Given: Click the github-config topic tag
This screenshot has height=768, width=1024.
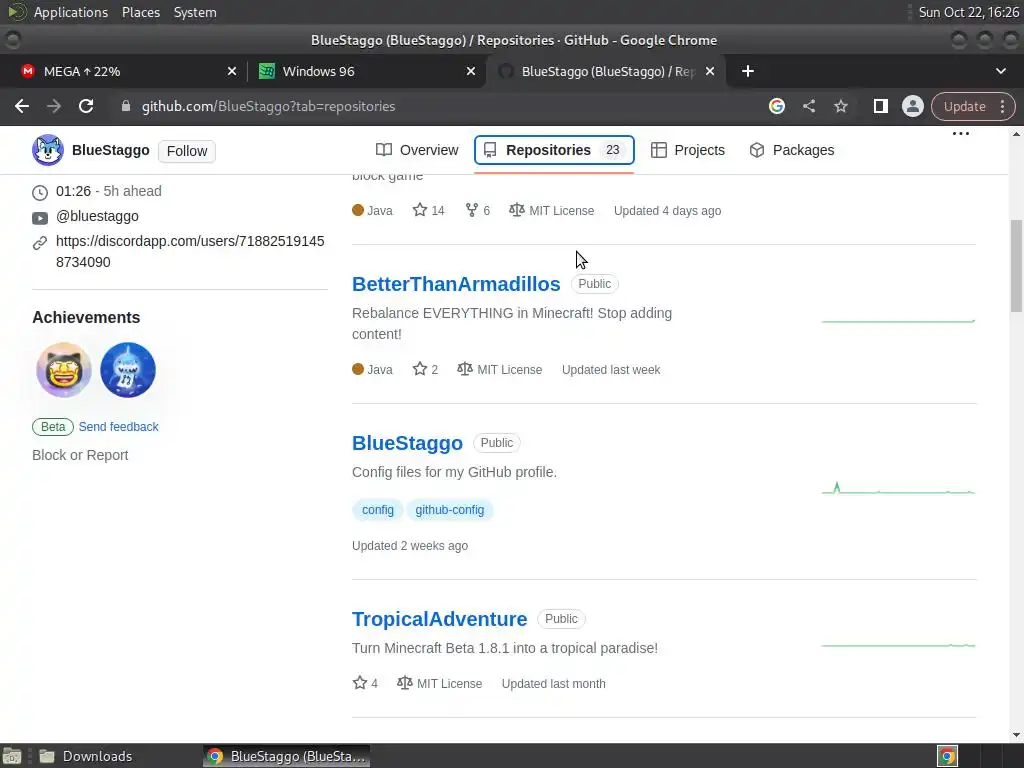Looking at the screenshot, I should [449, 510].
